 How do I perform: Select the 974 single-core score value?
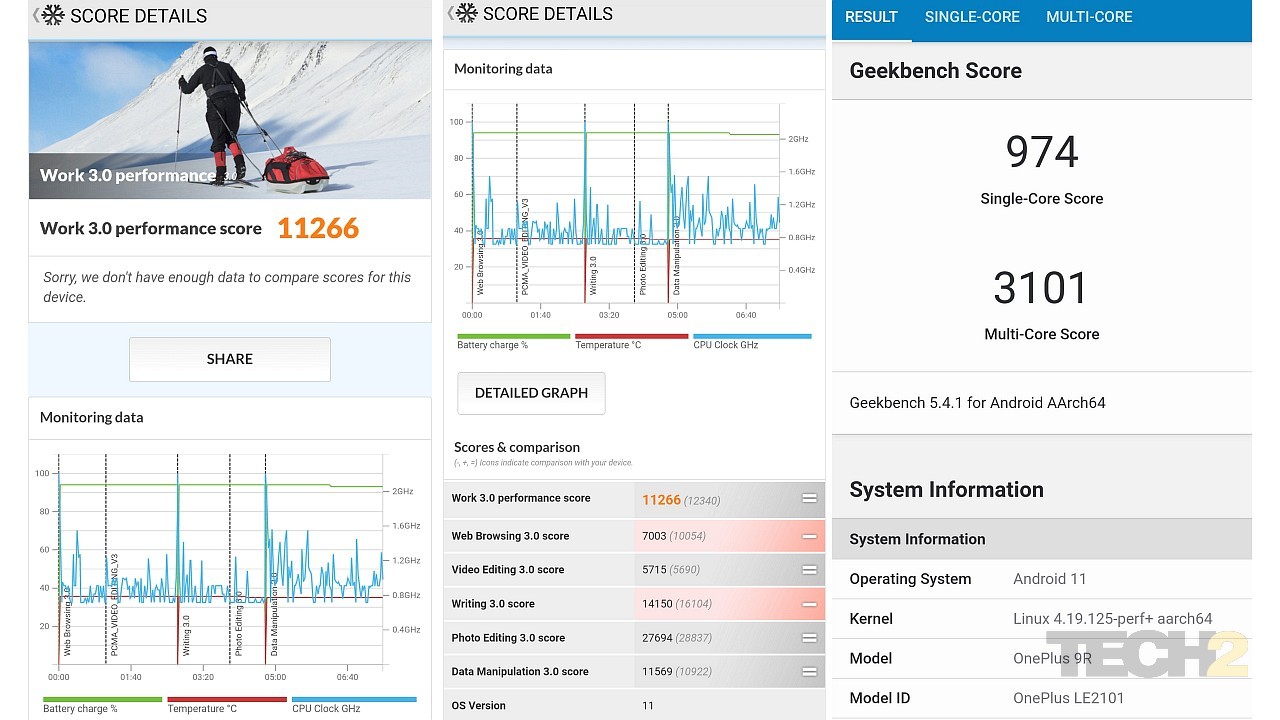pyautogui.click(x=1041, y=152)
